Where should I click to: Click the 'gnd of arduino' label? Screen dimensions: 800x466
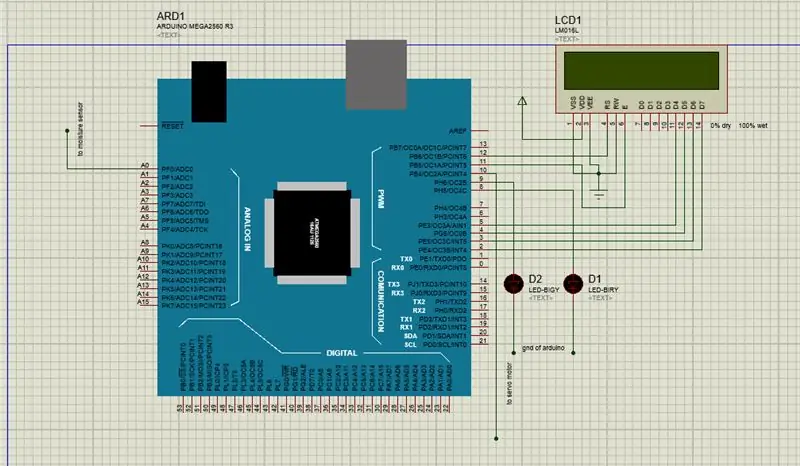pyautogui.click(x=543, y=348)
